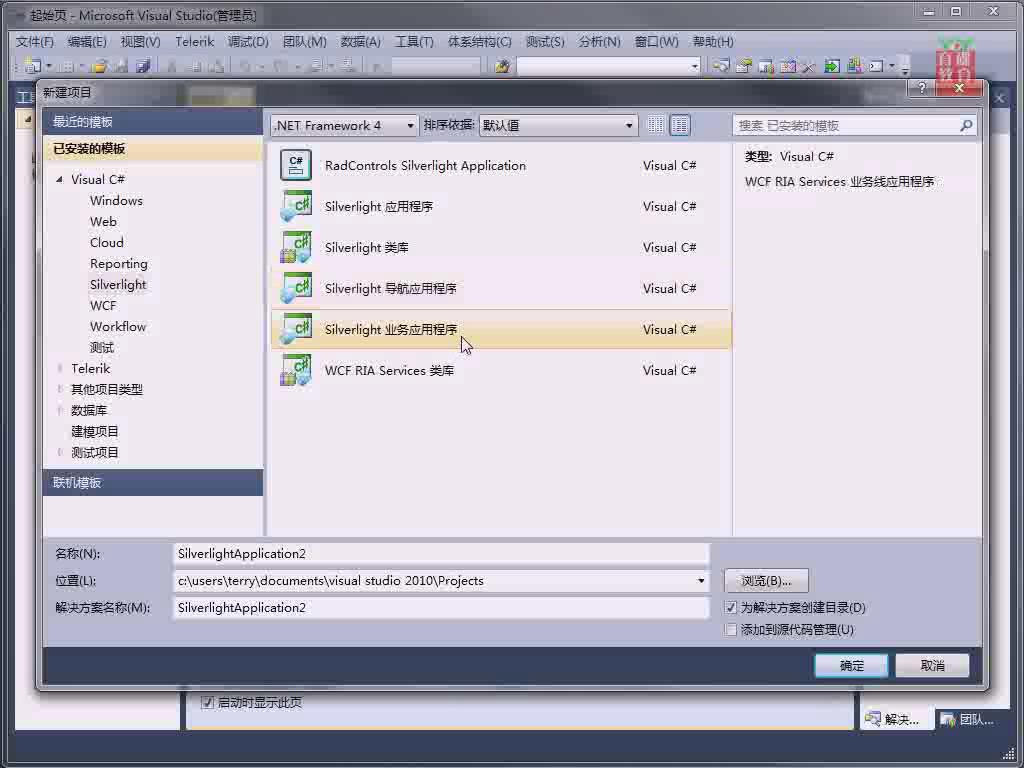Select Web under Visual C#

103,221
